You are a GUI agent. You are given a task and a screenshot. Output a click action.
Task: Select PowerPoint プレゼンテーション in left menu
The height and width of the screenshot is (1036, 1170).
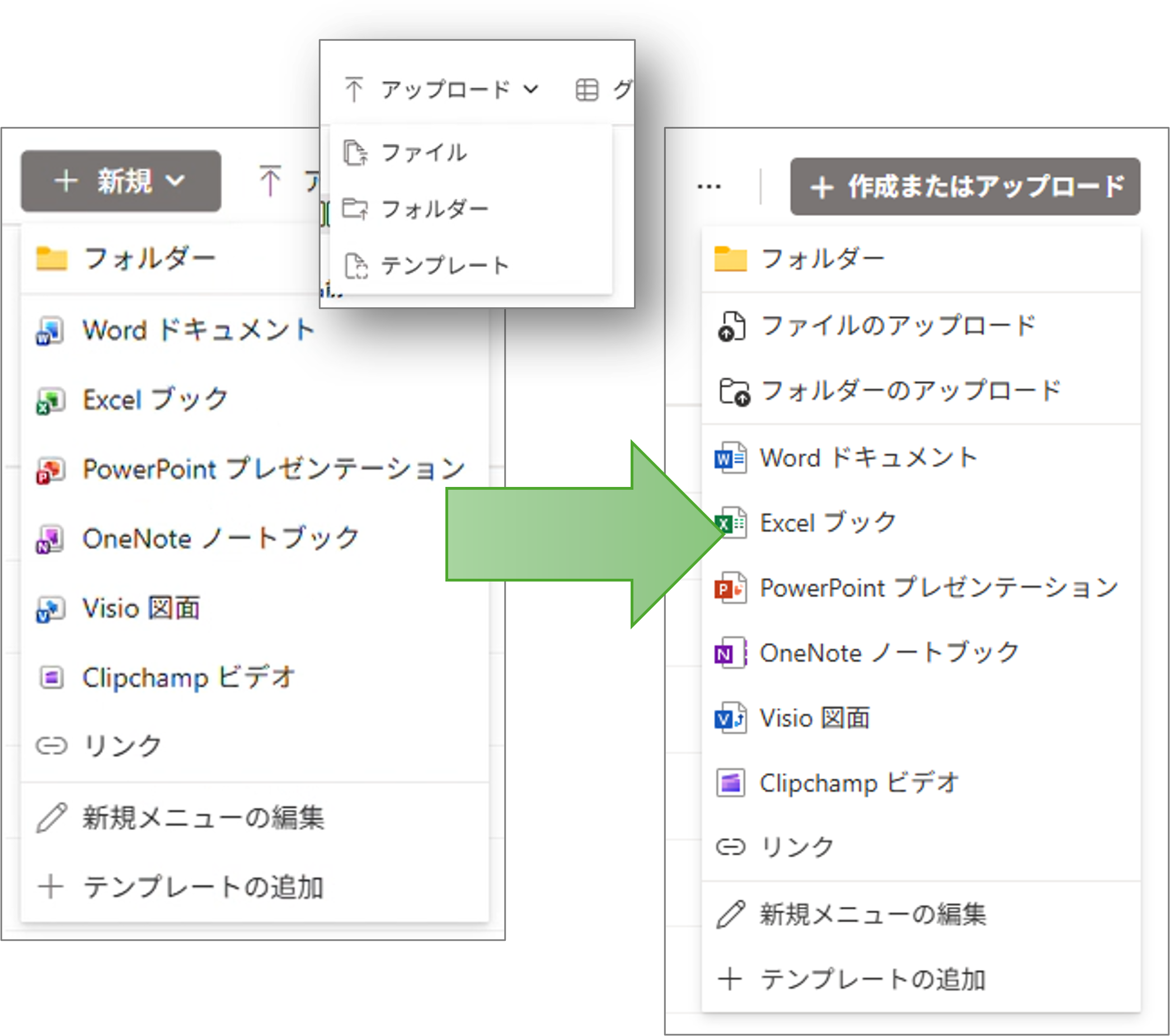click(x=274, y=470)
